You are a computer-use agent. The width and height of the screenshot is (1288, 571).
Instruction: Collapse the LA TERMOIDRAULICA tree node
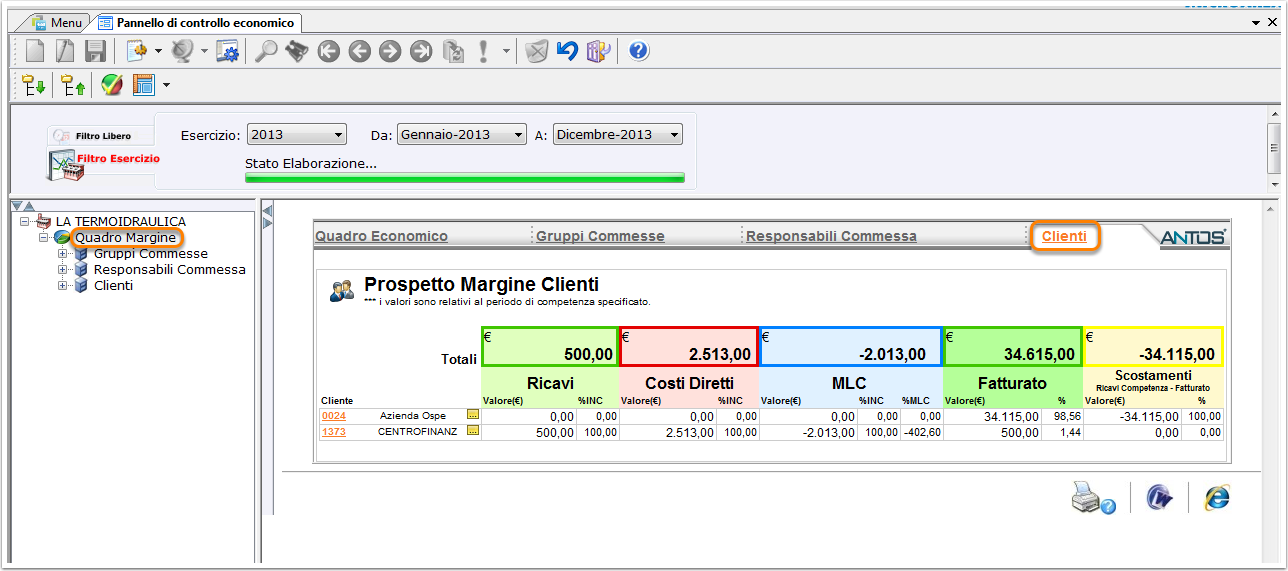pyautogui.click(x=25, y=222)
